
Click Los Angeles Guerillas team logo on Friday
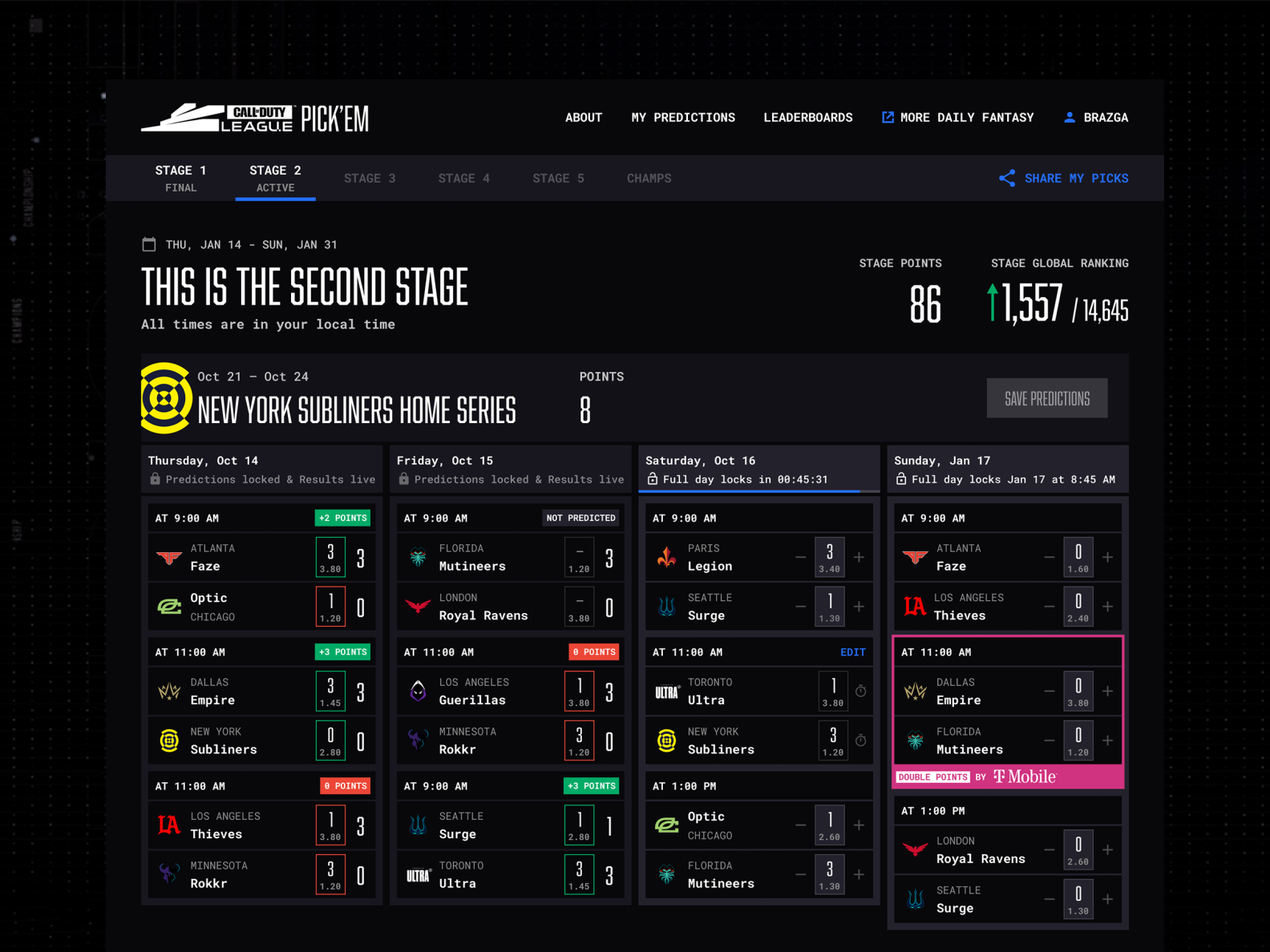pyautogui.click(x=418, y=691)
